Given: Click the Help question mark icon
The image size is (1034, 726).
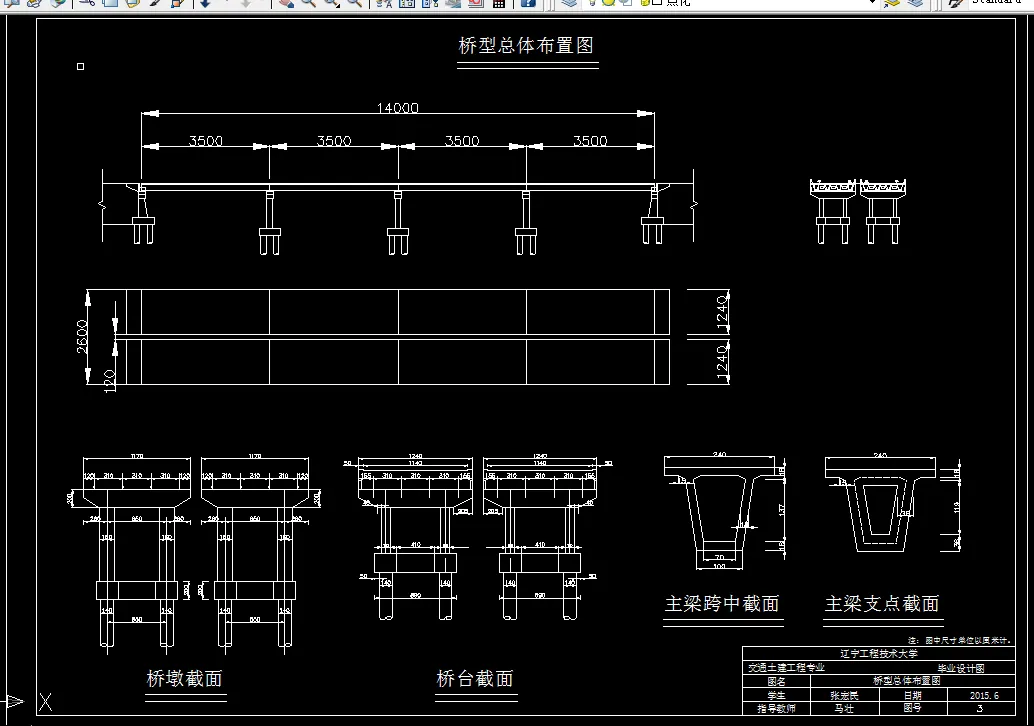Looking at the screenshot, I should (530, 5).
